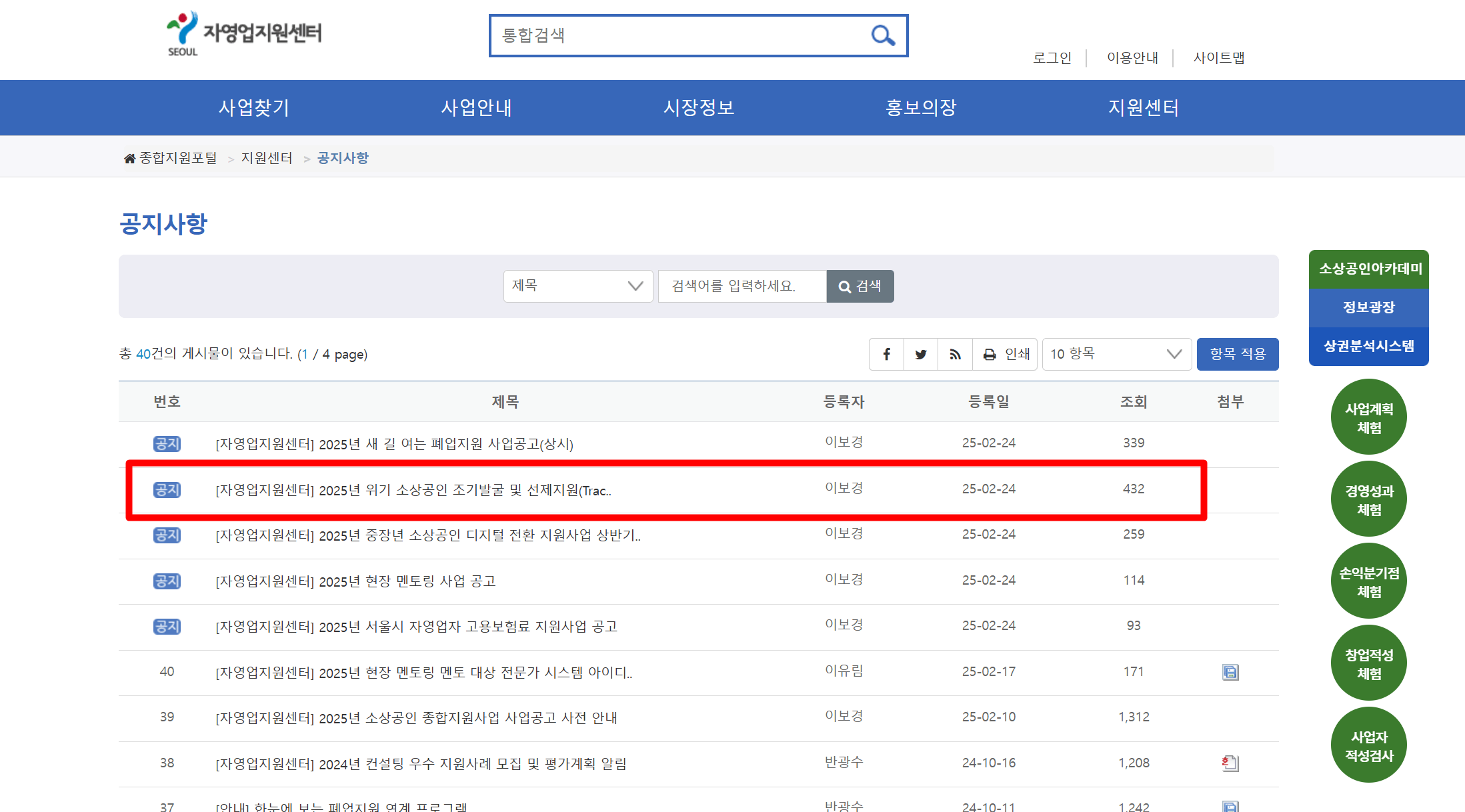Open the 시장정보 main menu
Screen dimensions: 1465x812
tap(698, 107)
